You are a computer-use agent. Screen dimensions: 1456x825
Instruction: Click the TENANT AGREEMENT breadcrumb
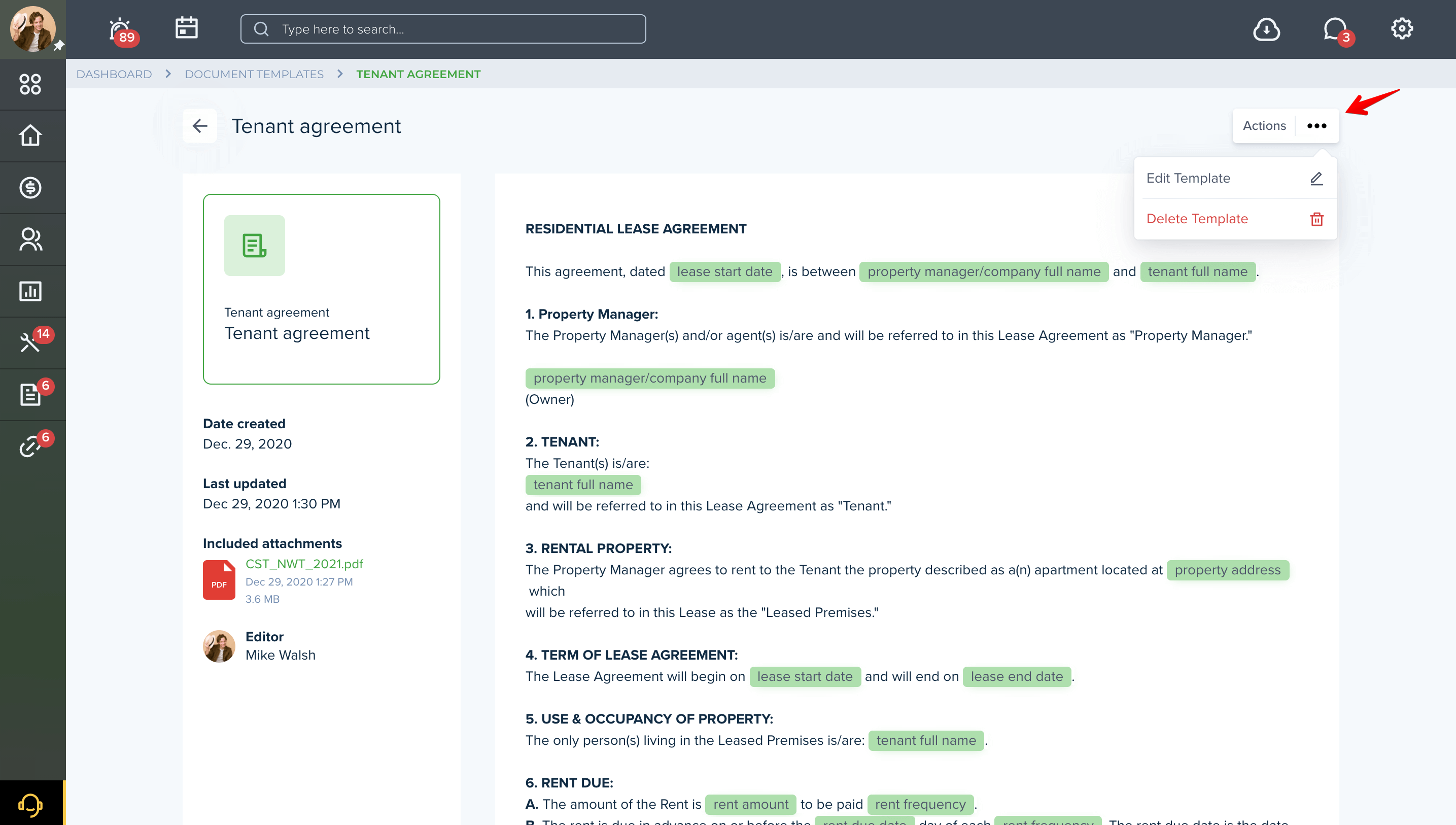(x=418, y=74)
